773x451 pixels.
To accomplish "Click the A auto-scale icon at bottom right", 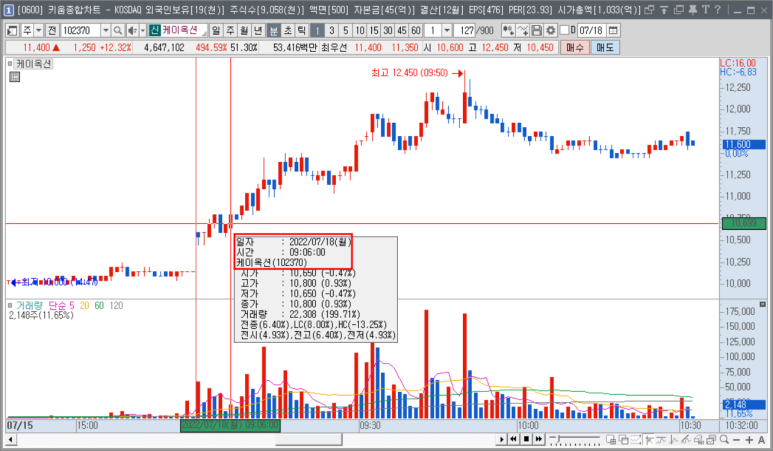I will [x=762, y=440].
